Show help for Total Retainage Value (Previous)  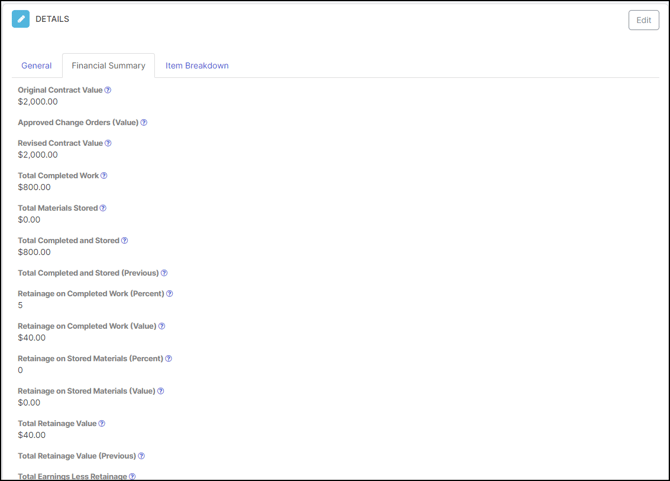(x=141, y=456)
